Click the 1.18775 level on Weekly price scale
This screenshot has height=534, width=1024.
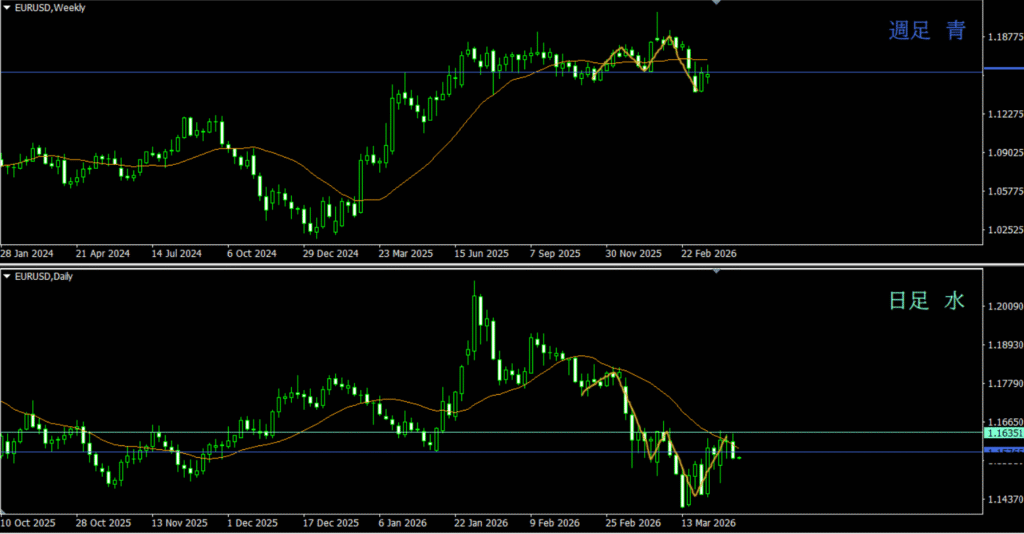click(1003, 38)
